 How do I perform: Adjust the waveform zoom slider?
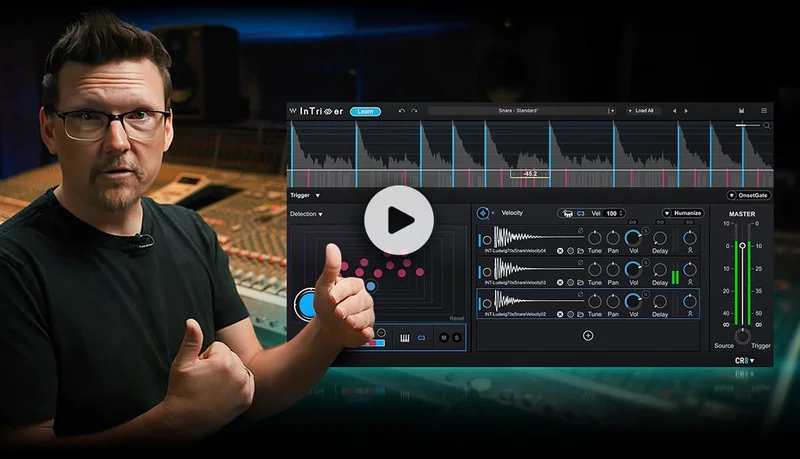(x=747, y=125)
